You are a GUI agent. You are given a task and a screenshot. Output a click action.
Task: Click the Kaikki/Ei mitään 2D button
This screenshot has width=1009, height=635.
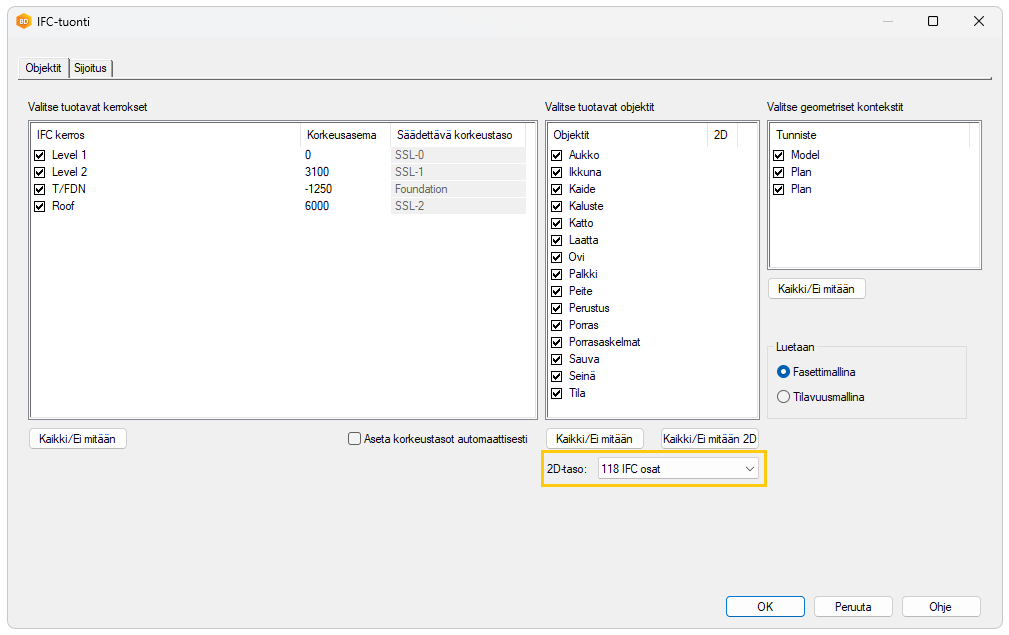(710, 439)
